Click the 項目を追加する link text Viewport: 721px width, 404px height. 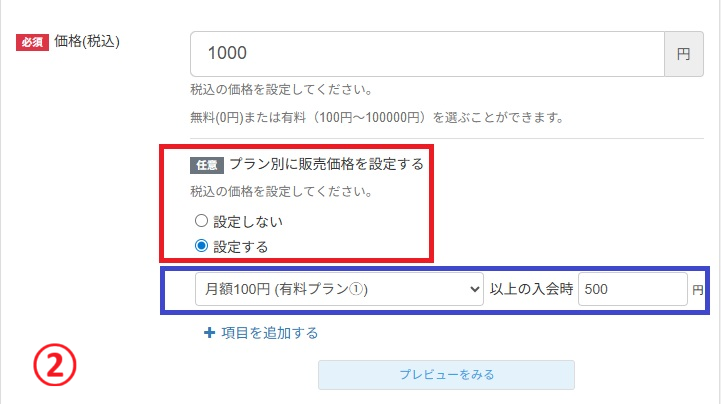pos(269,333)
